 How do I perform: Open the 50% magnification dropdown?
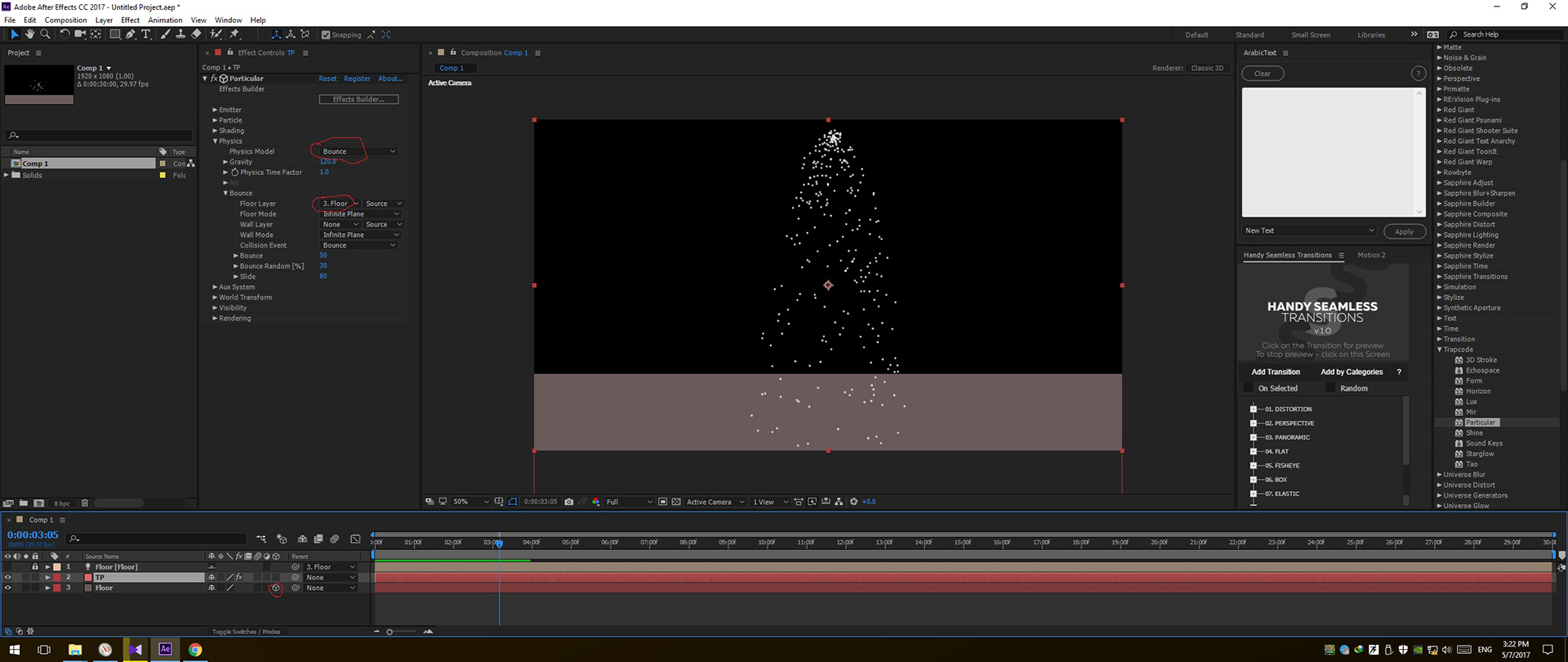point(471,502)
